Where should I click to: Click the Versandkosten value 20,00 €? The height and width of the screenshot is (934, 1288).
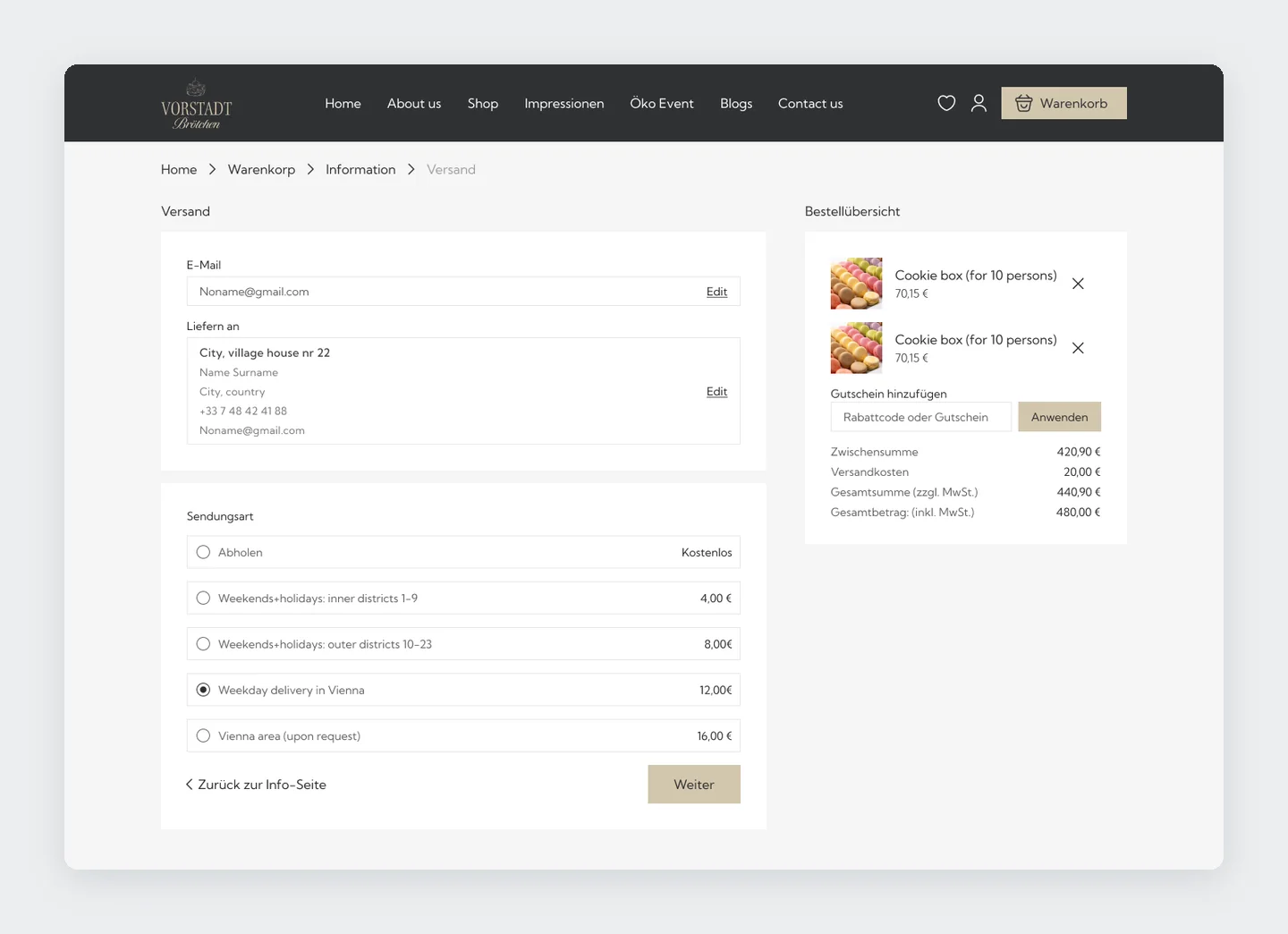[x=1081, y=471]
